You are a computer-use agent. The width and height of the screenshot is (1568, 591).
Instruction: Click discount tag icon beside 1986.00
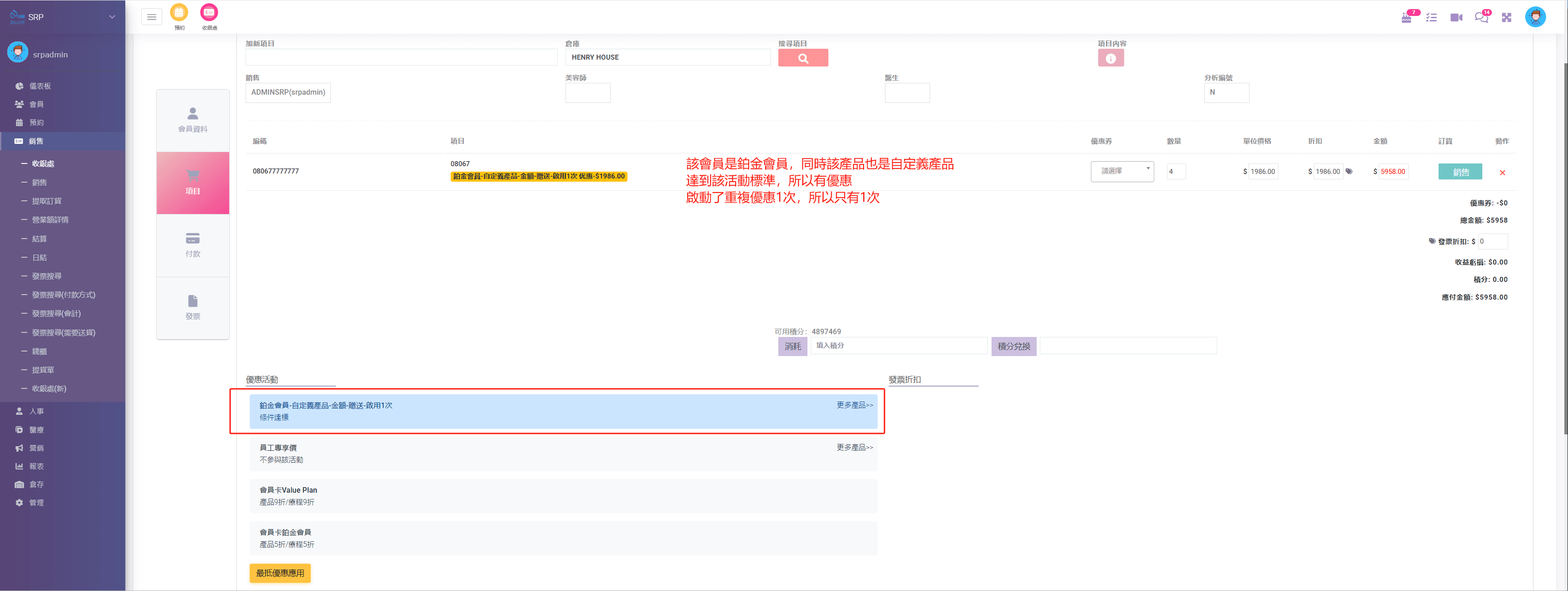pyautogui.click(x=1349, y=172)
